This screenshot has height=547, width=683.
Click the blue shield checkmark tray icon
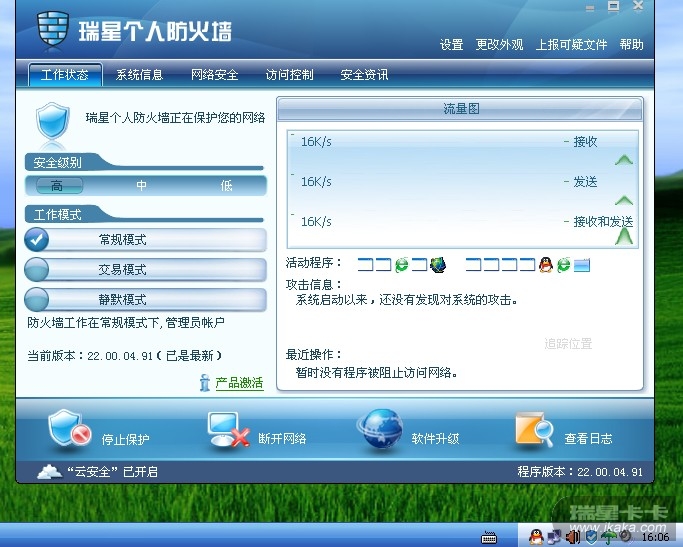click(x=591, y=537)
